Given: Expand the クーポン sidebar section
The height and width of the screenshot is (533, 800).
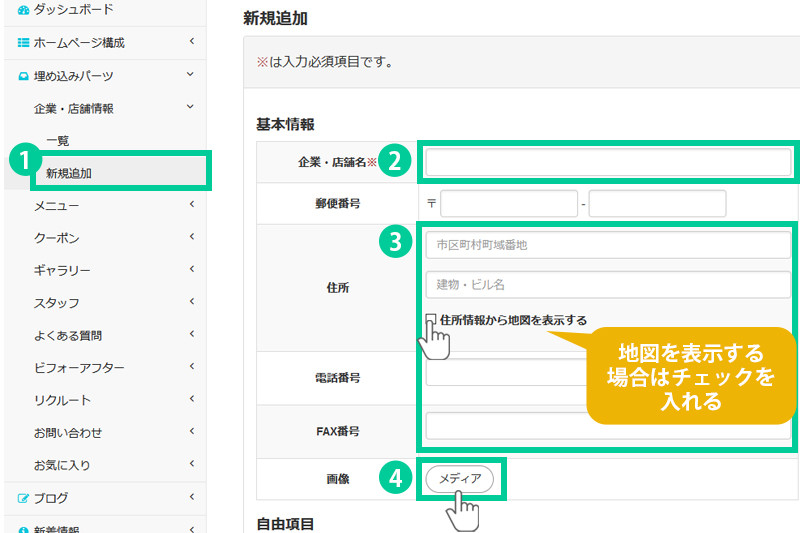Looking at the screenshot, I should (100, 238).
